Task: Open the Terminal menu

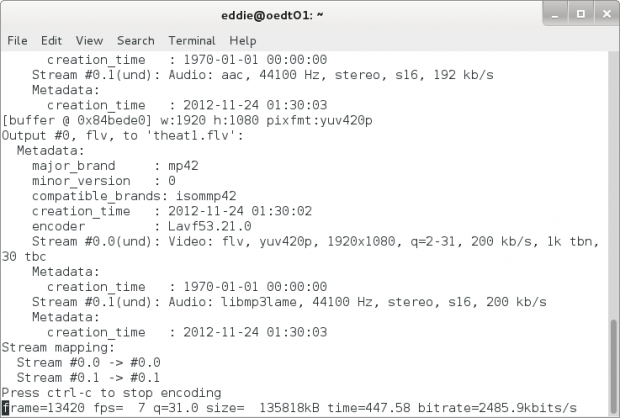Action: coord(192,41)
